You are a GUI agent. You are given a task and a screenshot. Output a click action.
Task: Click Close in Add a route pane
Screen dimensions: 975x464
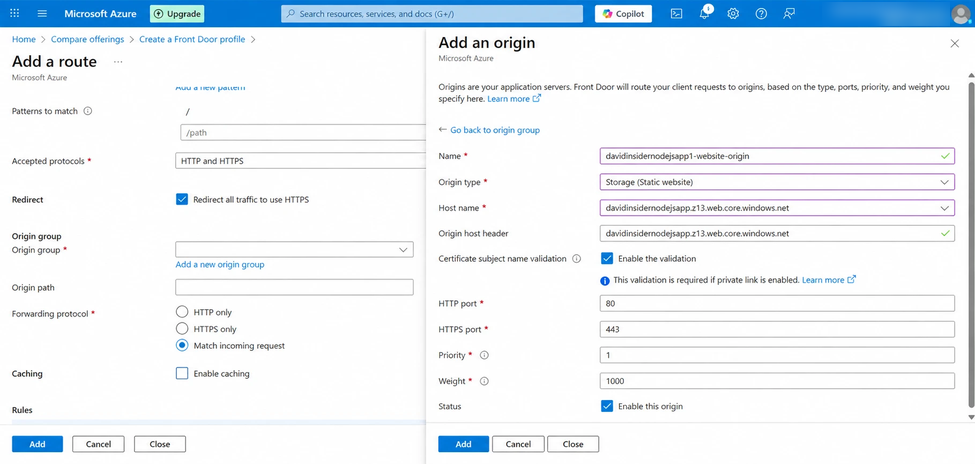coord(160,444)
